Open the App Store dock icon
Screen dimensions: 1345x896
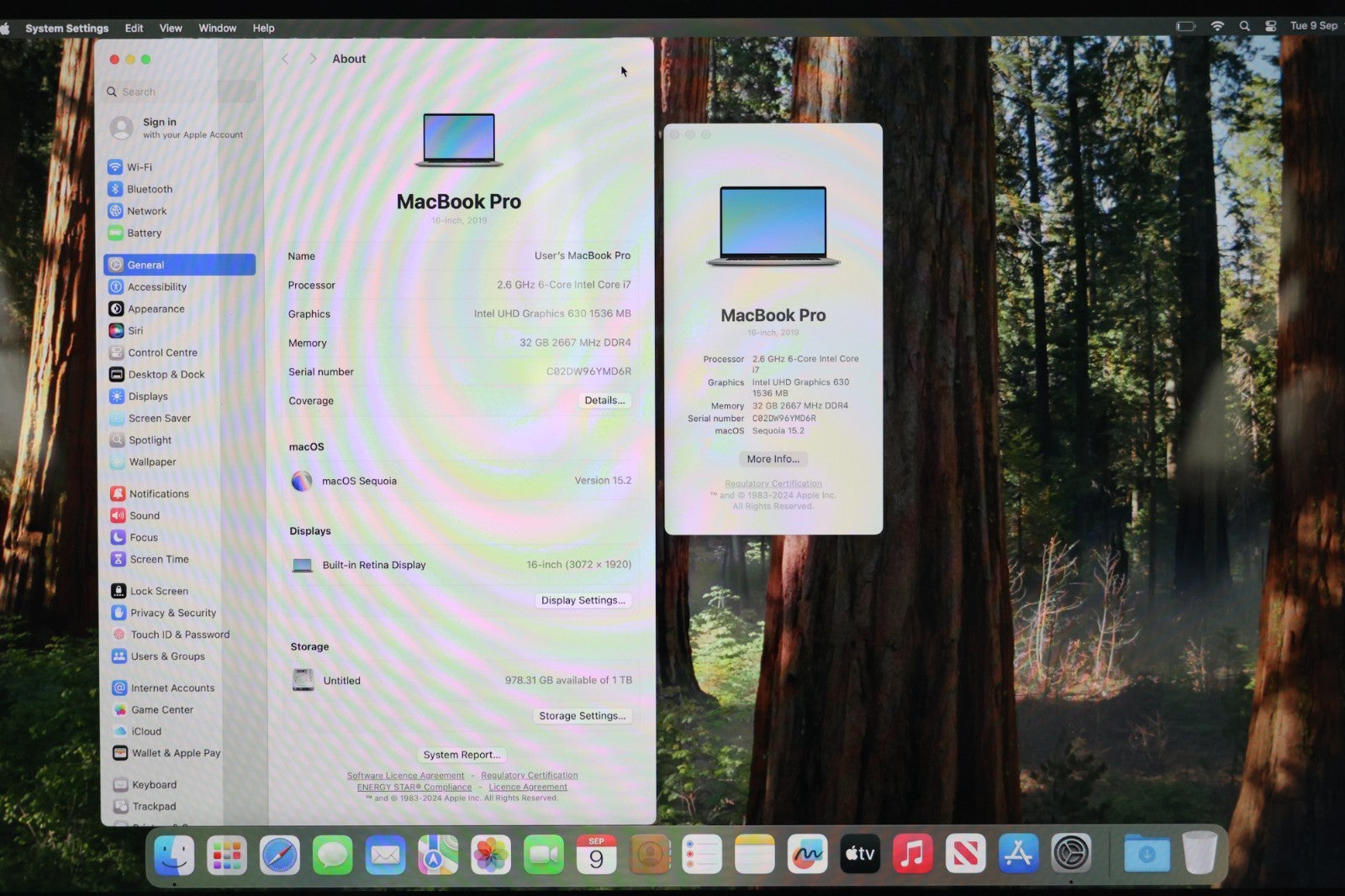[x=1018, y=855]
